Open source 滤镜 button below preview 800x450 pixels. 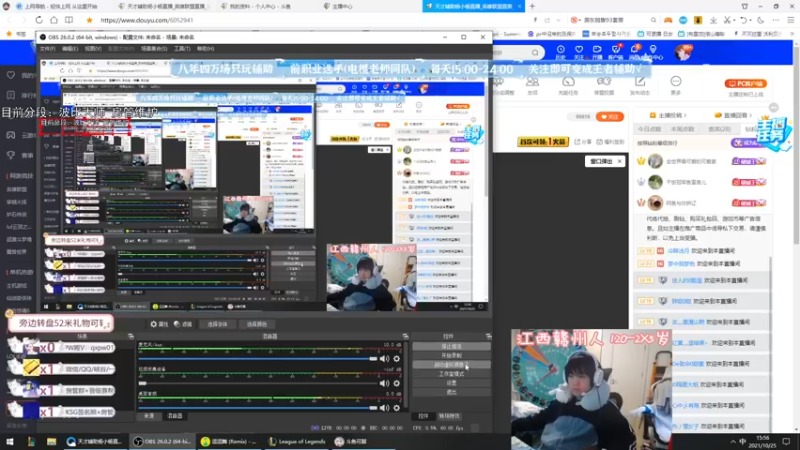(183, 324)
